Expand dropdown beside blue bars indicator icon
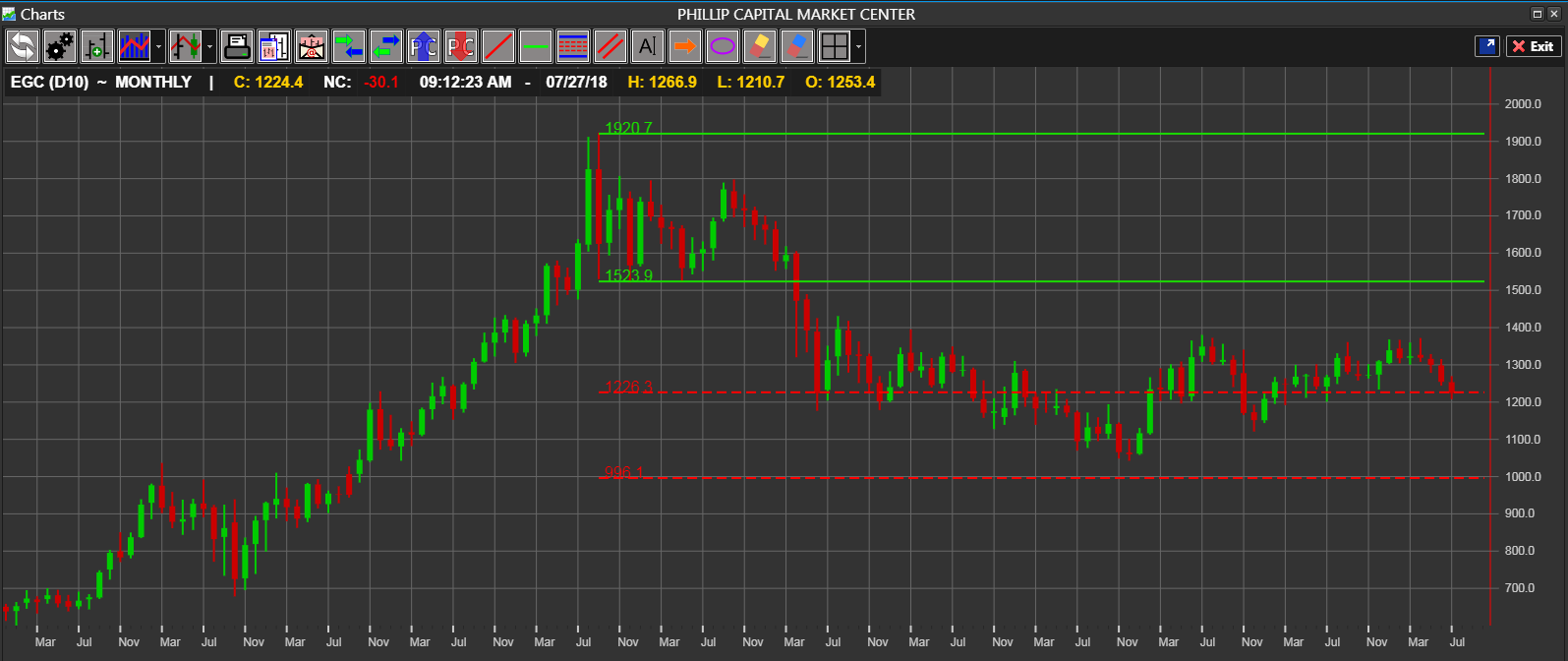Image resolution: width=1568 pixels, height=661 pixels. 158,46
